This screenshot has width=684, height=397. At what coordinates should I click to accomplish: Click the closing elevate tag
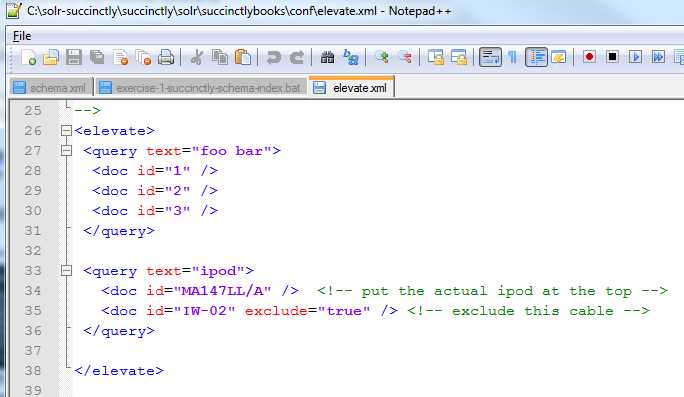click(x=119, y=371)
